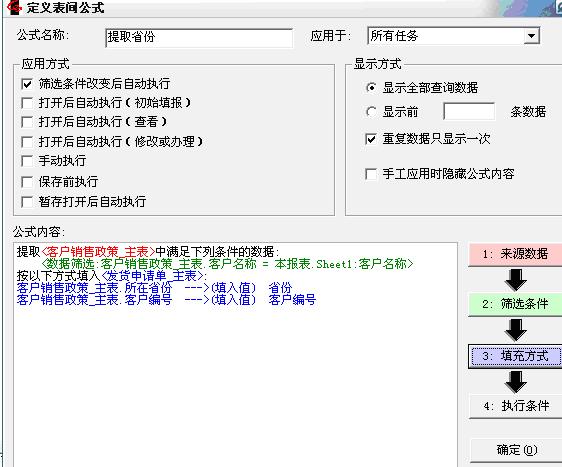Click the 确定 (O) button
This screenshot has height=467, width=562.
pos(516,450)
